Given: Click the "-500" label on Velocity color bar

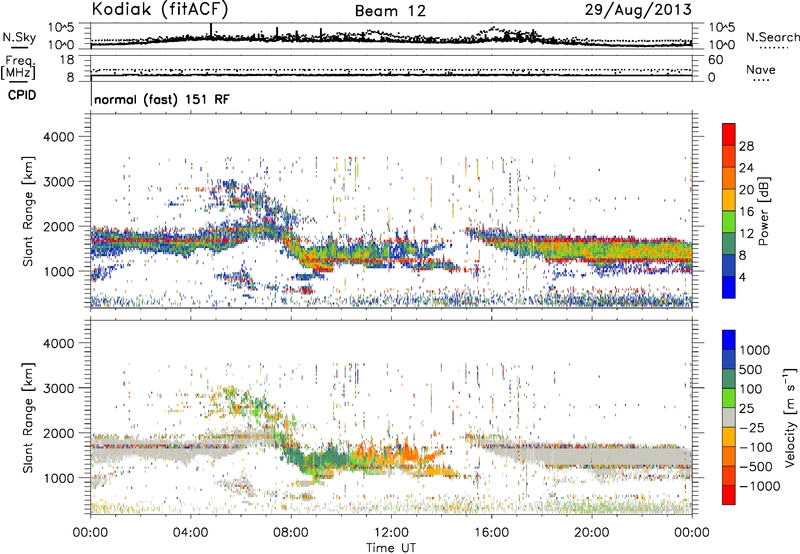Looking at the screenshot, I should [x=755, y=467].
